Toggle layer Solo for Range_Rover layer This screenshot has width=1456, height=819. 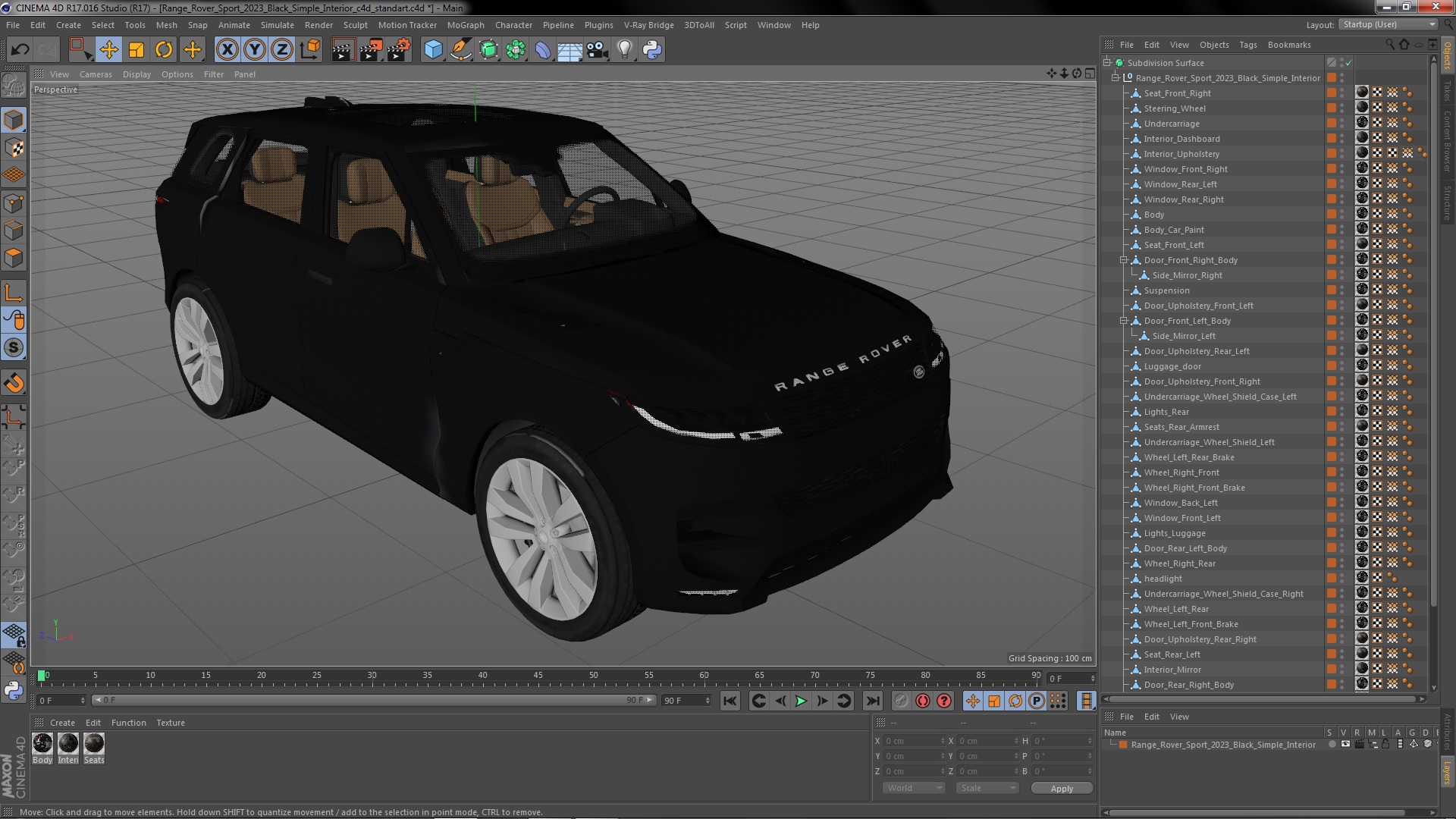coord(1332,745)
